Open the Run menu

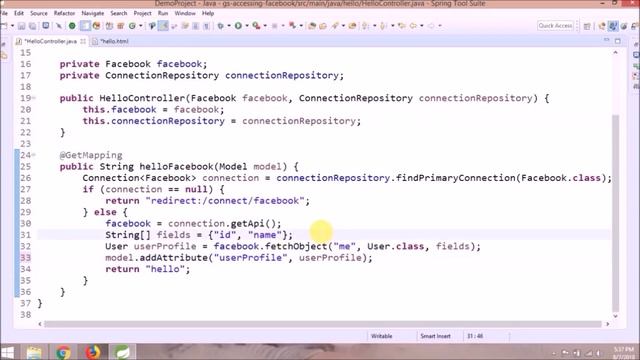163,13
